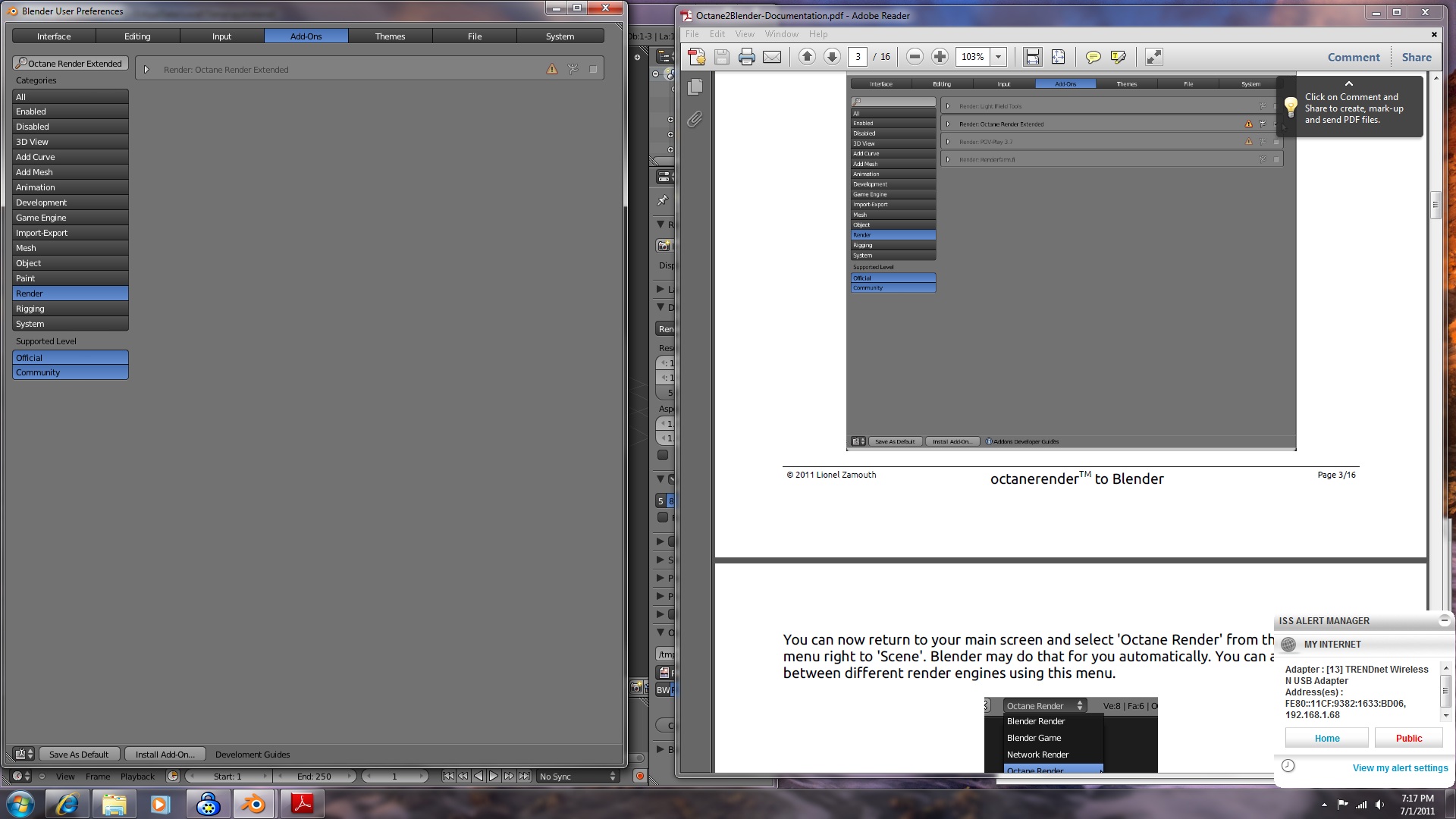Open the page thumbnails panel icon

coord(695,87)
